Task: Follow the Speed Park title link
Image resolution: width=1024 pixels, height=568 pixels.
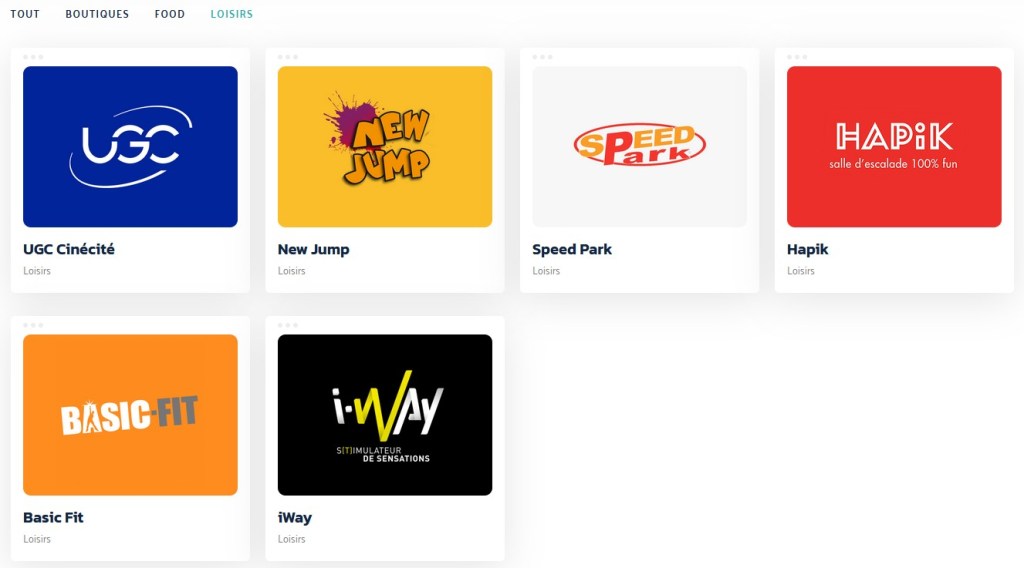Action: (572, 249)
